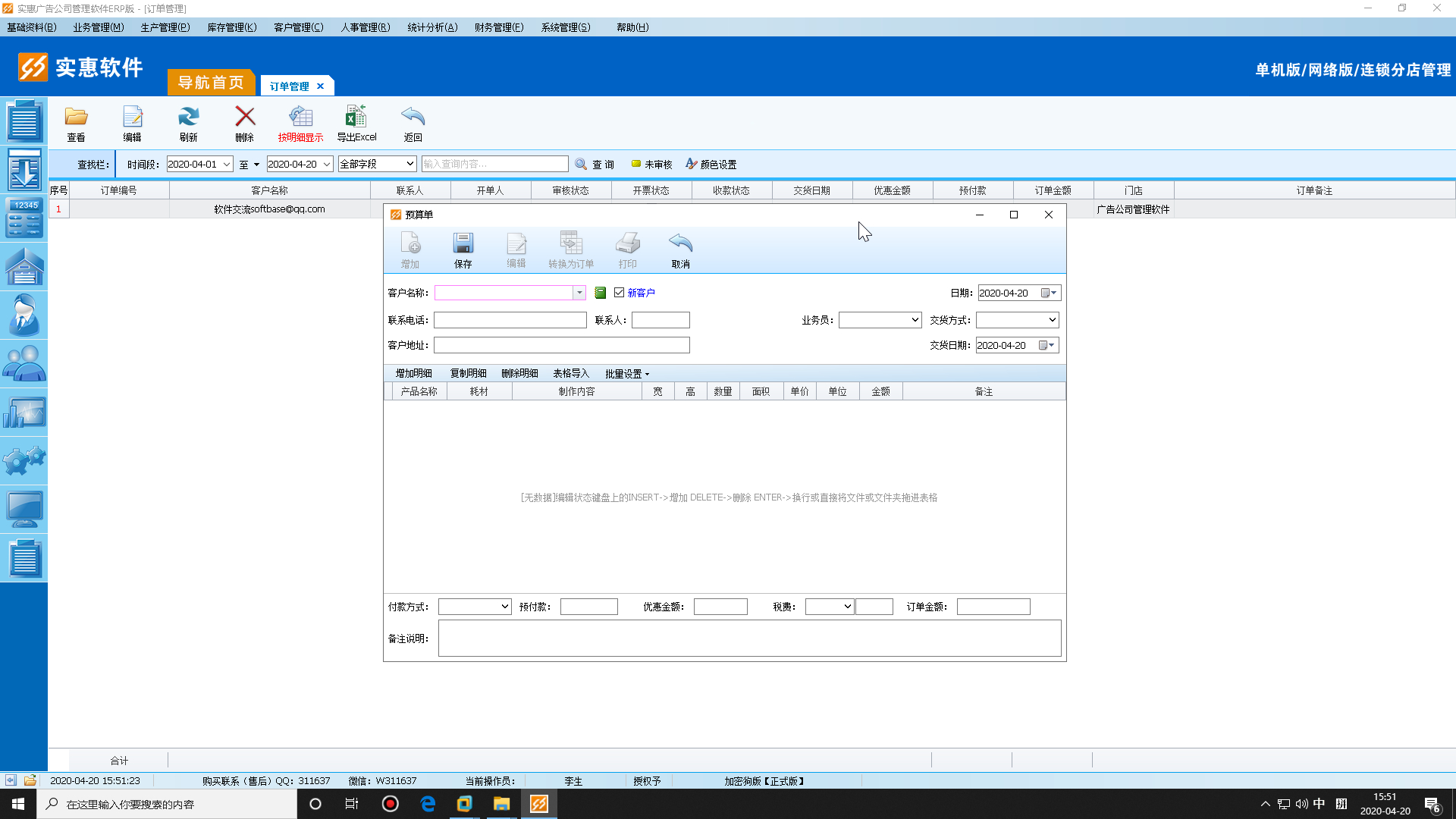The width and height of the screenshot is (1456, 819).
Task: Click the 取消 cancel arrow icon
Action: (680, 244)
